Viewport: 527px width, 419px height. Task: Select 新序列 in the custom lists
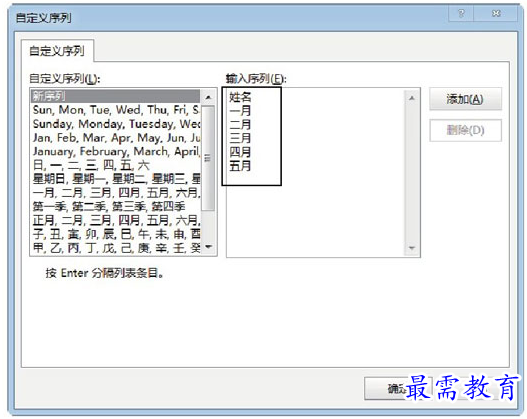(x=115, y=96)
